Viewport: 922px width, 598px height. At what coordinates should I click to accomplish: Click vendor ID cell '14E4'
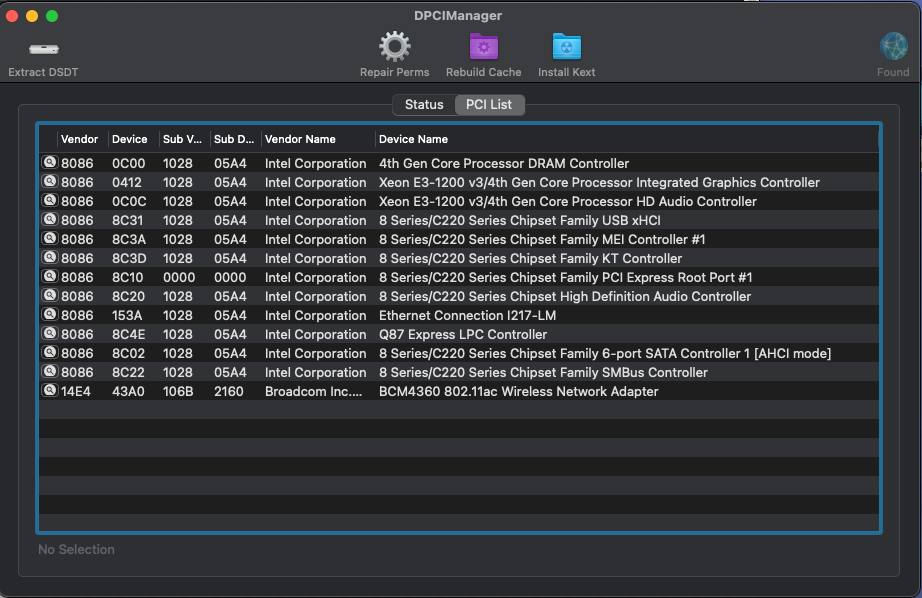pos(76,391)
